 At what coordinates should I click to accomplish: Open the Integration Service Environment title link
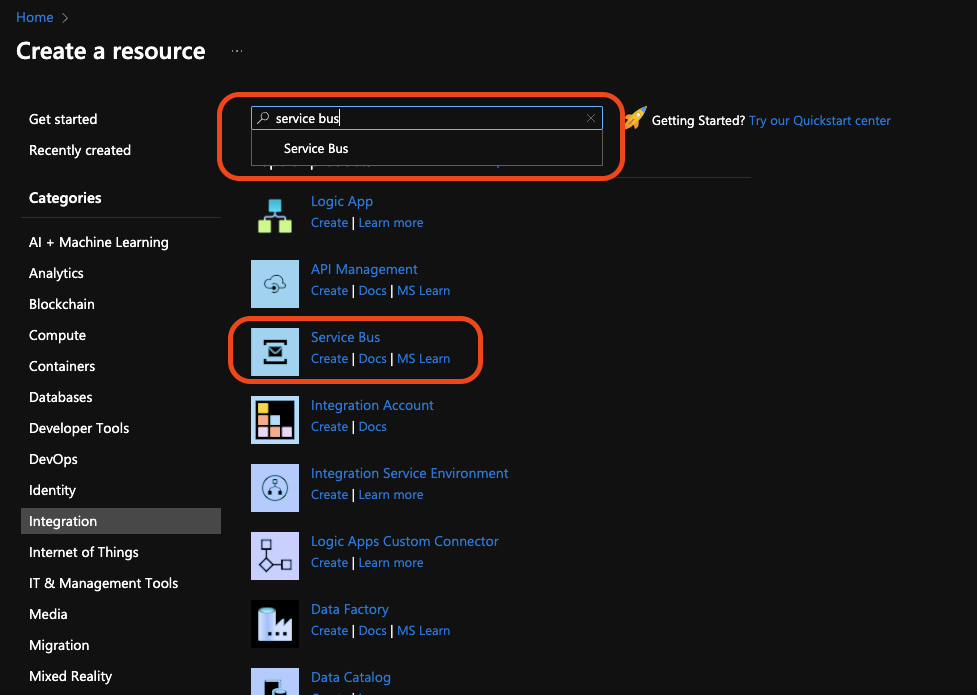(x=409, y=473)
